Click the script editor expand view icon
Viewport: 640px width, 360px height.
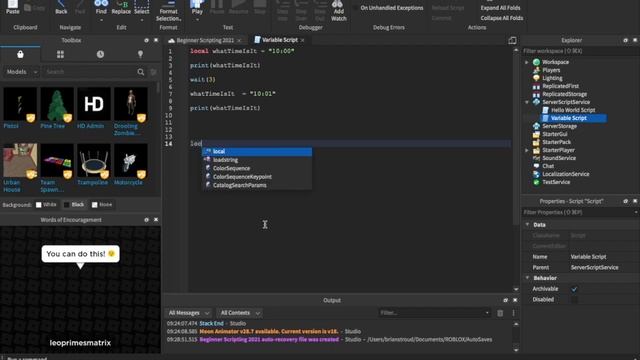512,40
